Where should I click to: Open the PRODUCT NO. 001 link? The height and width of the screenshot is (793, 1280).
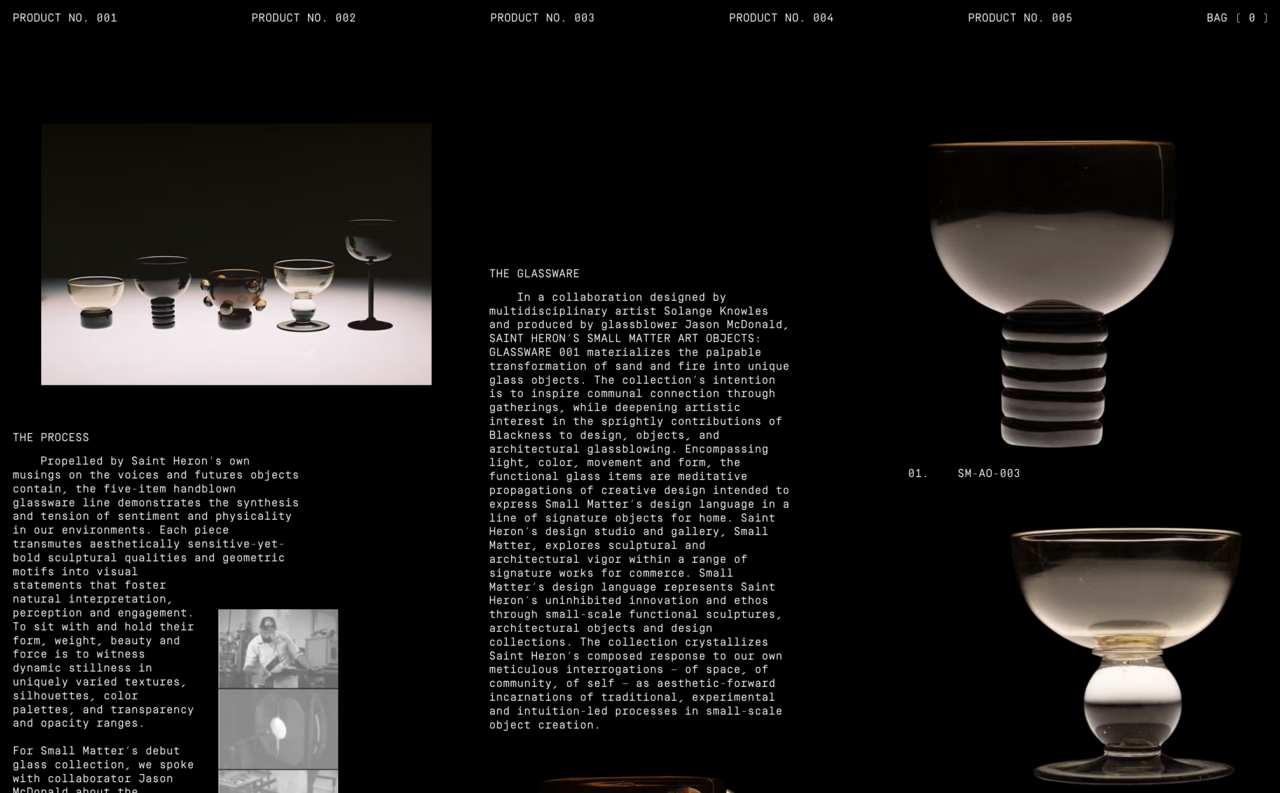coord(65,18)
